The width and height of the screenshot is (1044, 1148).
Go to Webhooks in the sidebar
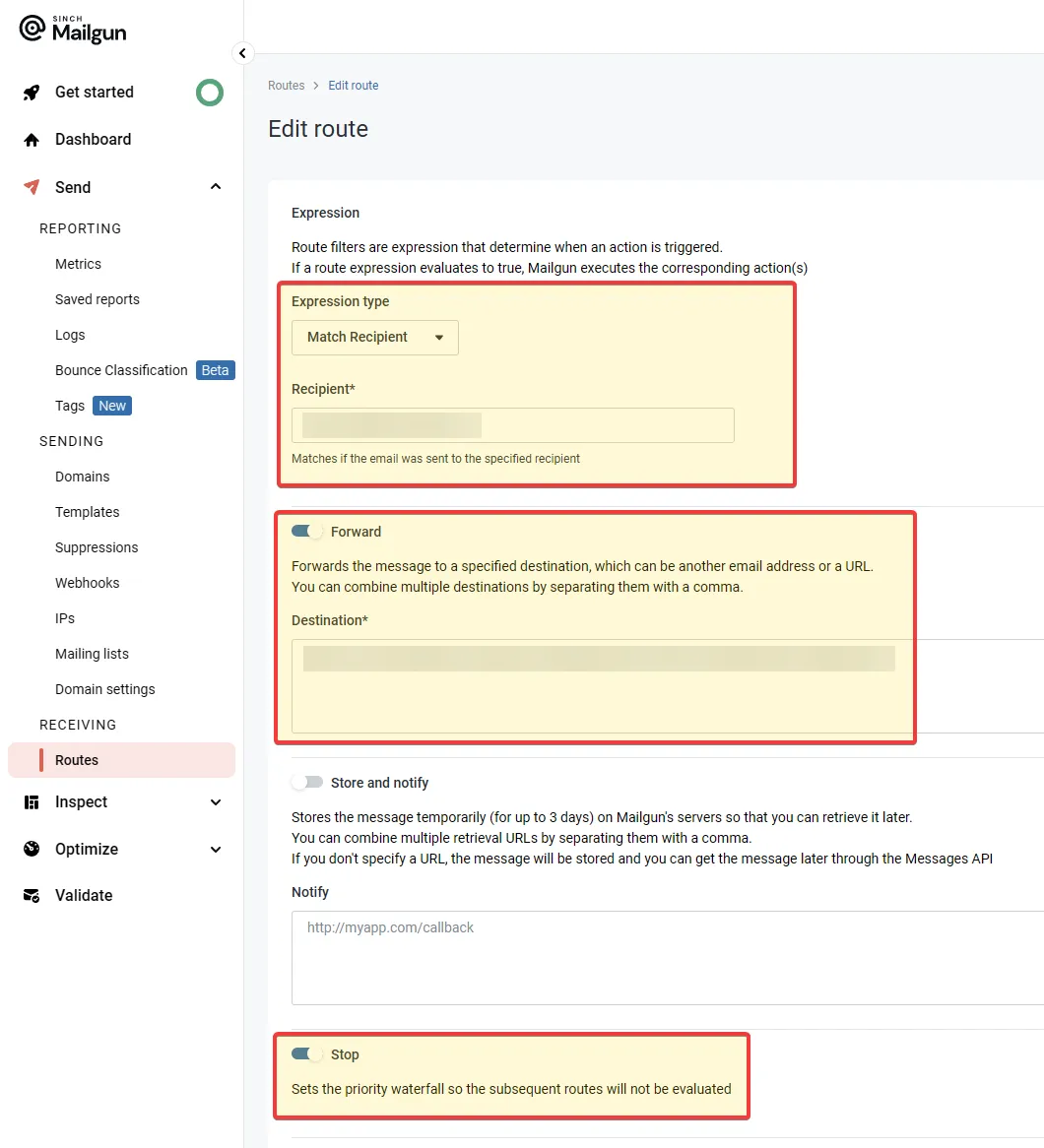(x=87, y=583)
